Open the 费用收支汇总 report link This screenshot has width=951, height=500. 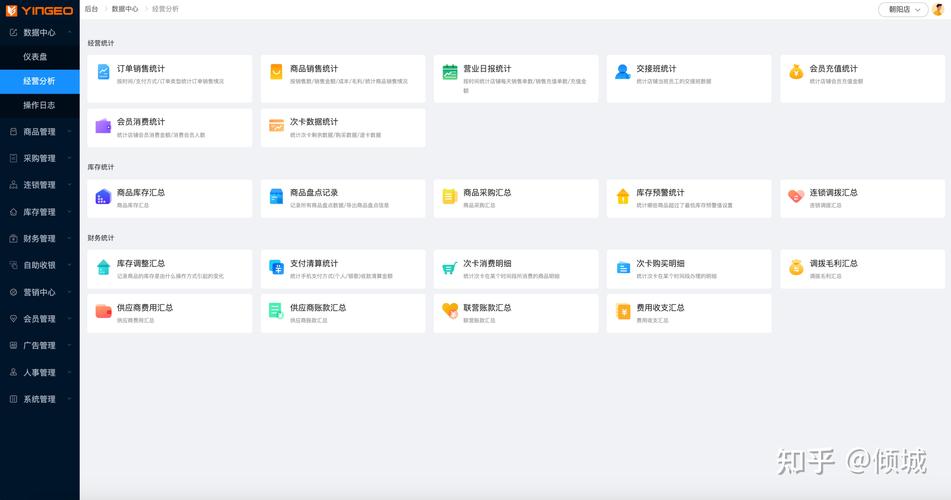click(660, 308)
